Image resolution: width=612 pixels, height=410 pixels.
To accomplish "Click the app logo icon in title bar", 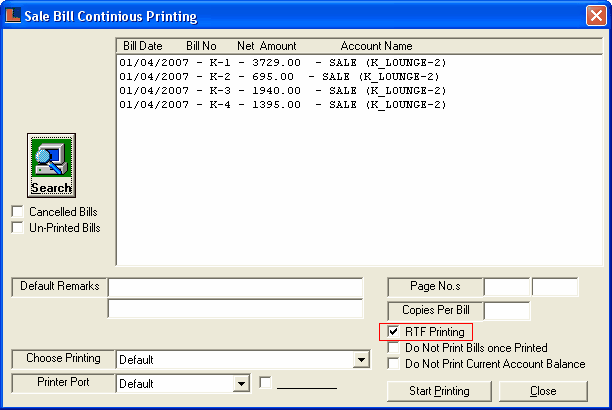I will click(12, 15).
